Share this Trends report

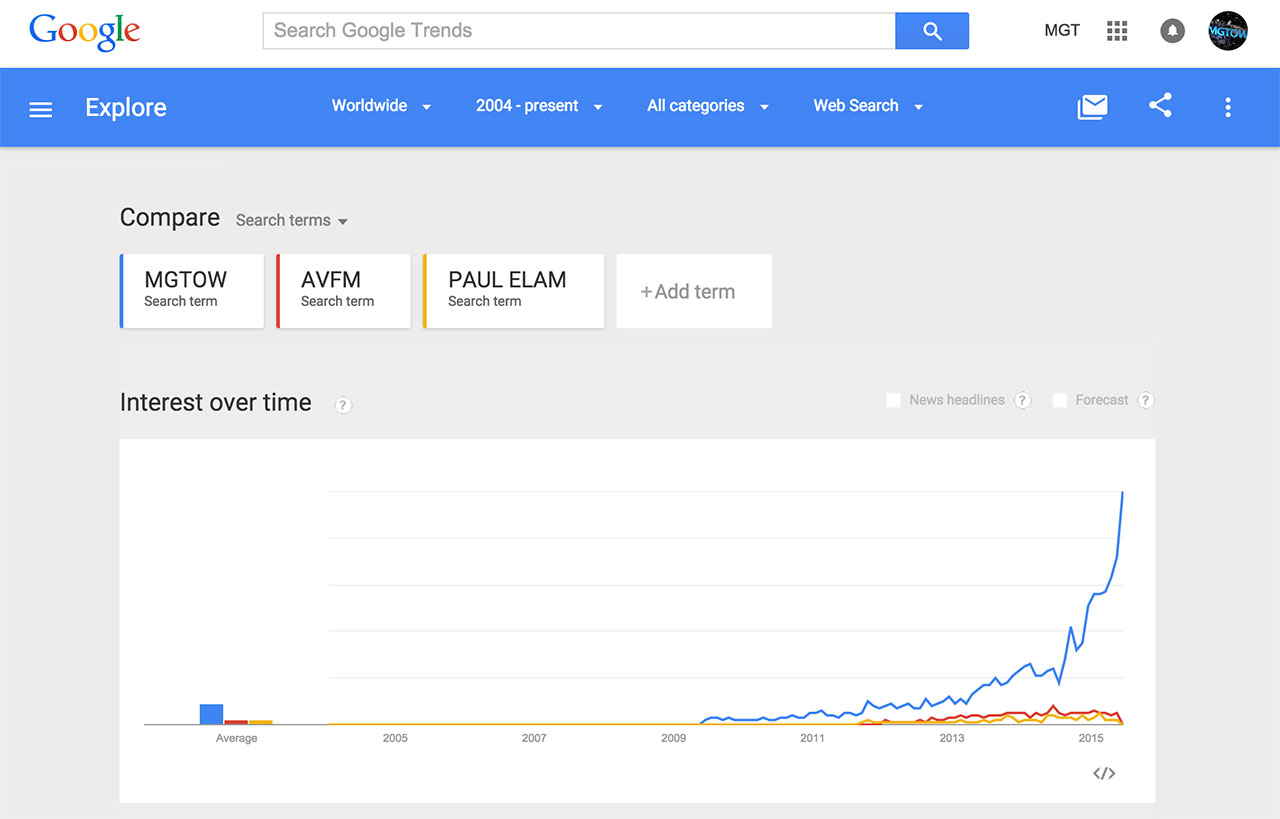click(x=1160, y=106)
